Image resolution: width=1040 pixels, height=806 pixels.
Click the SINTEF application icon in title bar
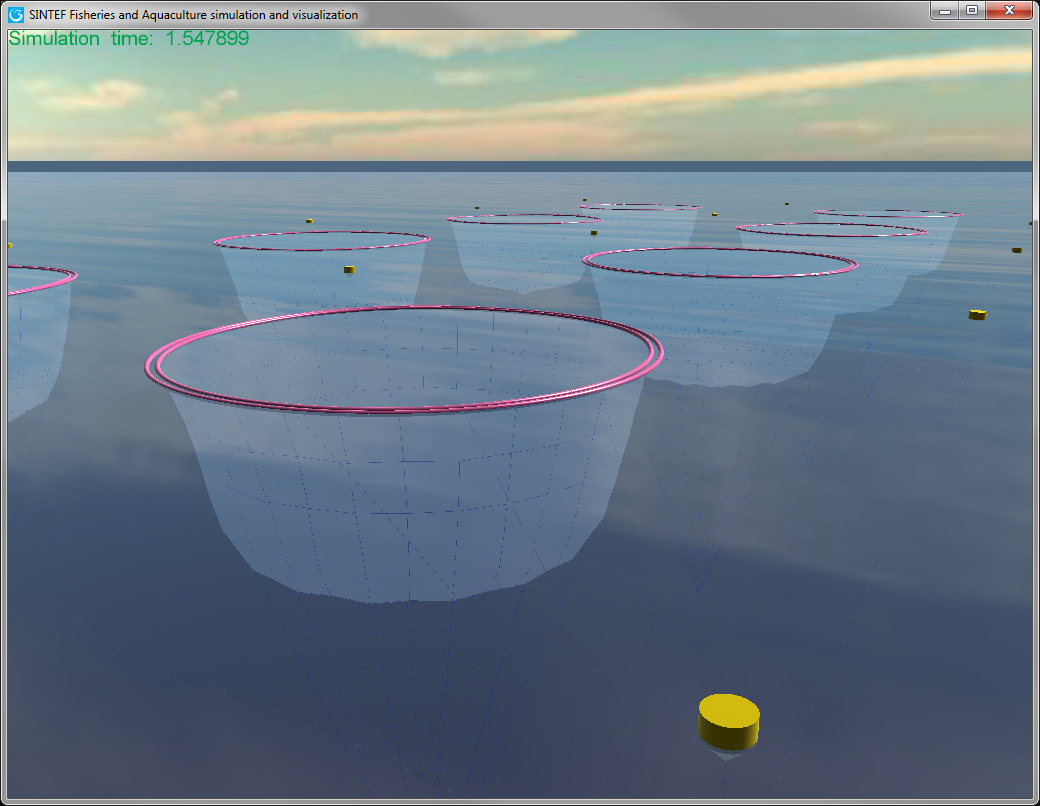coord(16,14)
